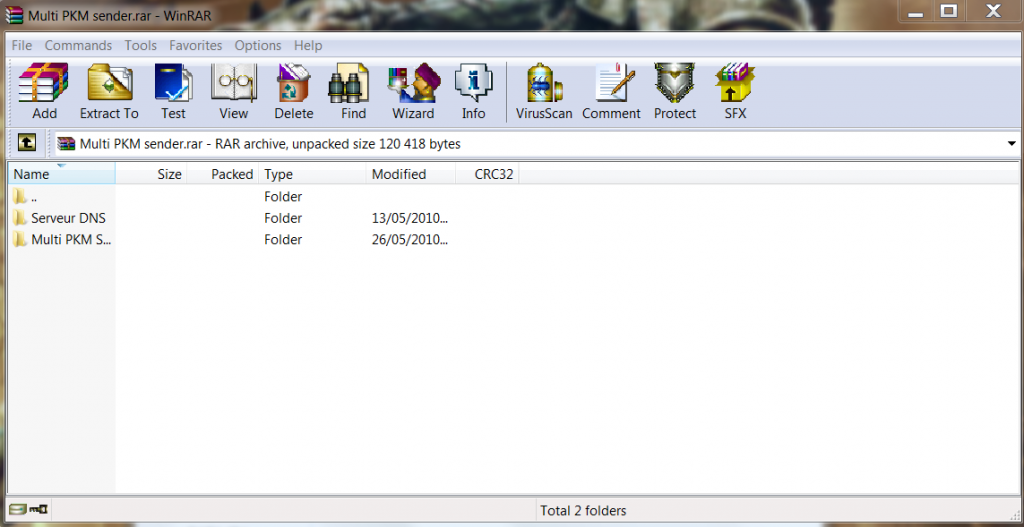The width and height of the screenshot is (1024, 527).
Task: Minimize the WinRAR window
Action: [x=916, y=11]
